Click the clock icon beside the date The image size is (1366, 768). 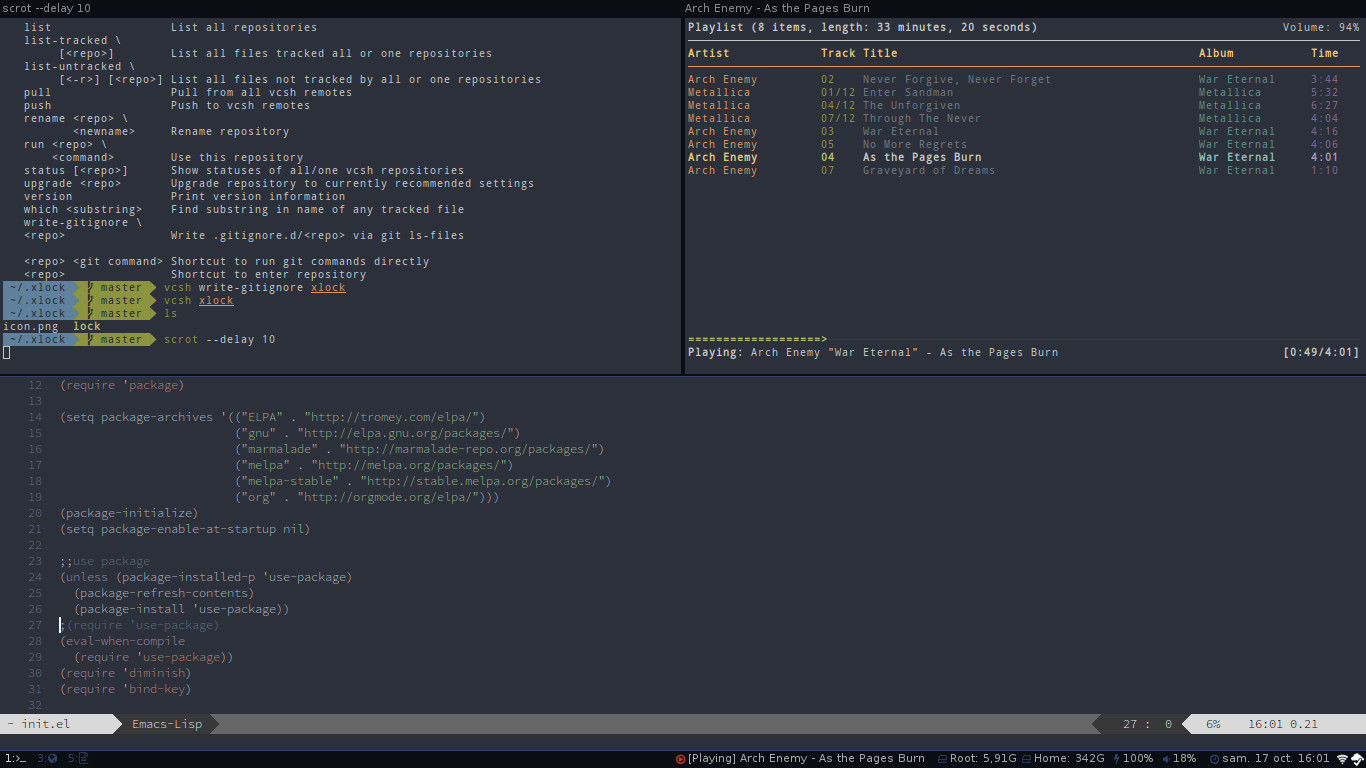1213,759
